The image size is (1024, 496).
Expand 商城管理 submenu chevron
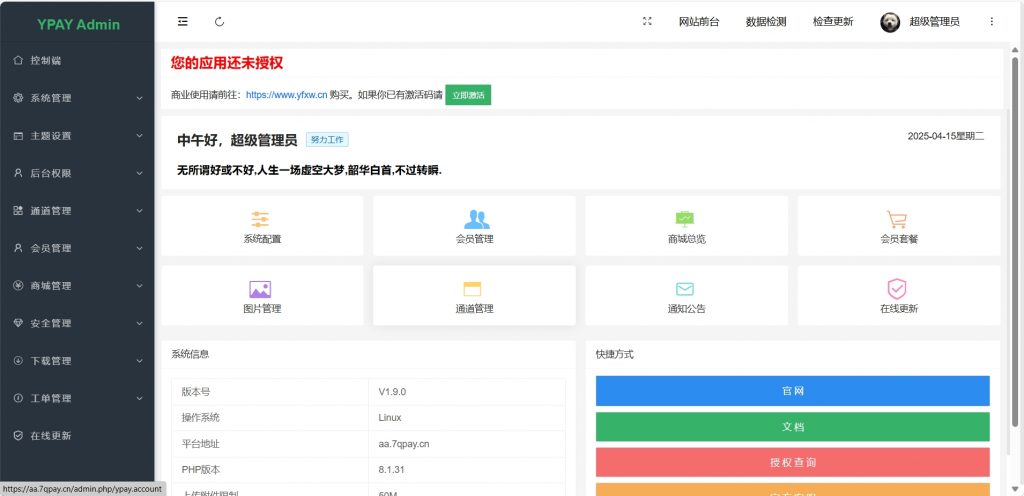point(139,286)
